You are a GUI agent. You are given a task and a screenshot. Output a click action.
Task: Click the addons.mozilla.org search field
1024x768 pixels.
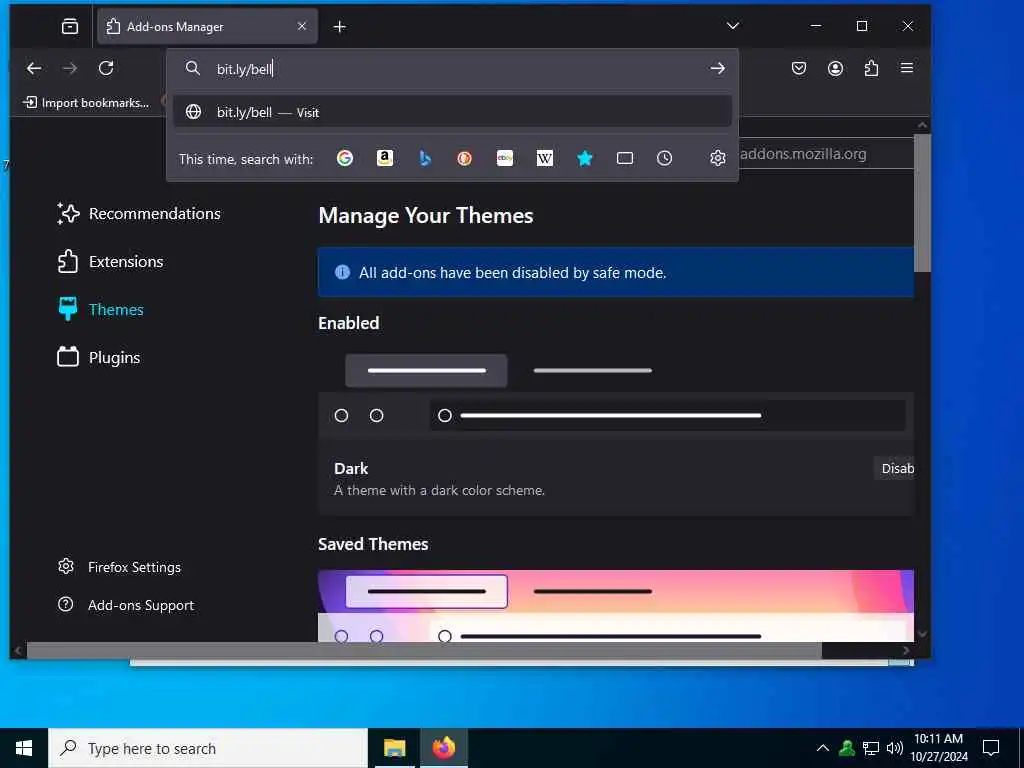pyautogui.click(x=826, y=154)
